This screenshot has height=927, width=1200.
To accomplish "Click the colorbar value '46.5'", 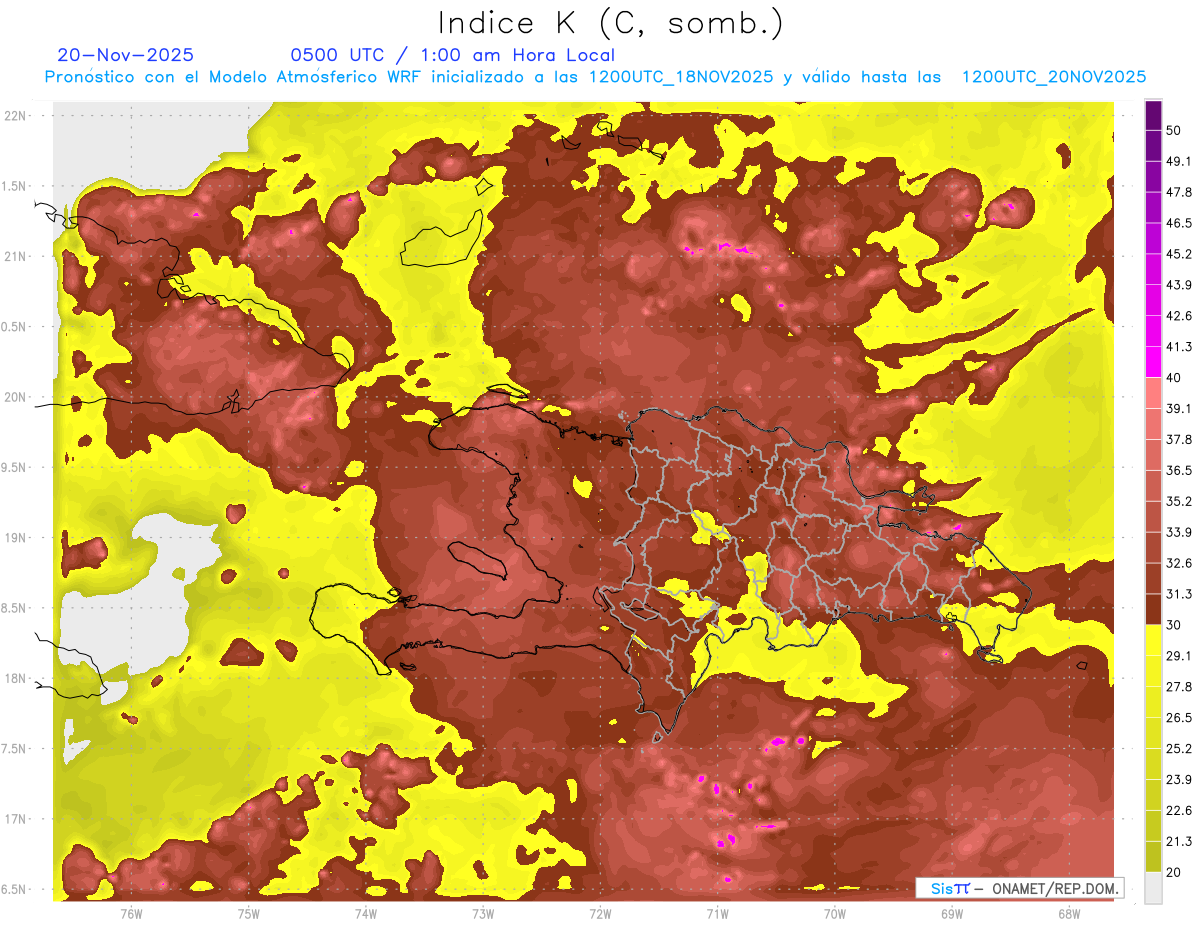I will point(1178,223).
